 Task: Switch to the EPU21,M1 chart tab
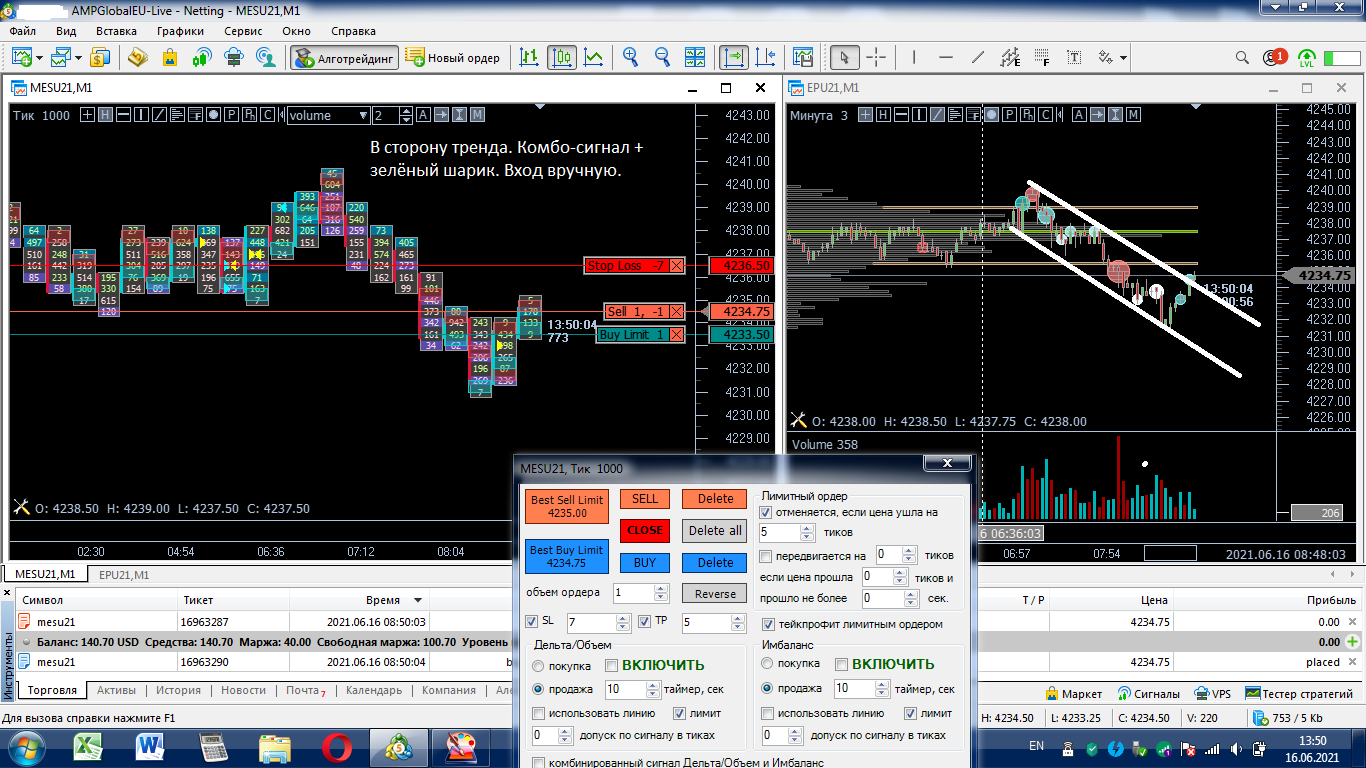pos(124,575)
